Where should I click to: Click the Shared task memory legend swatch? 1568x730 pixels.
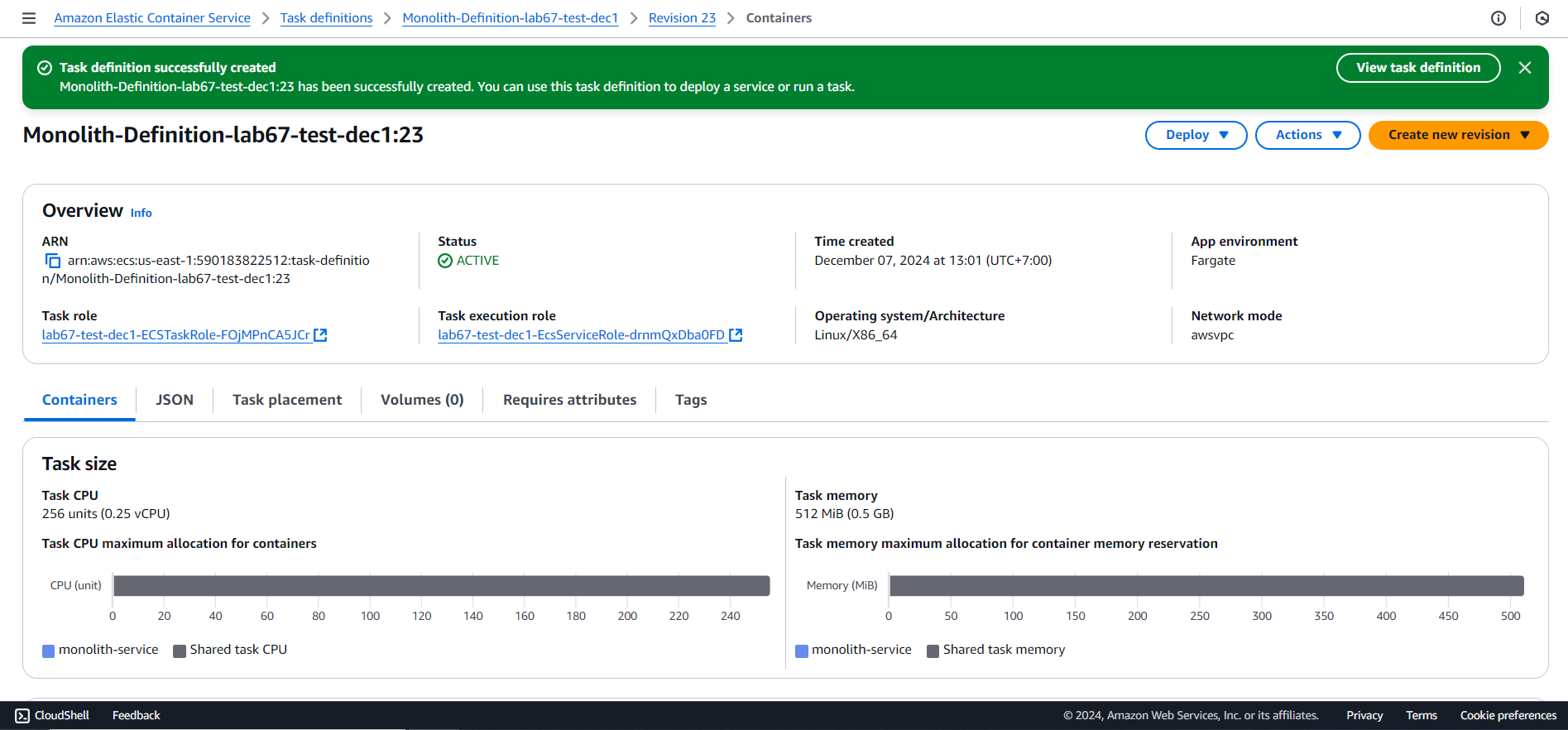pyautogui.click(x=933, y=651)
